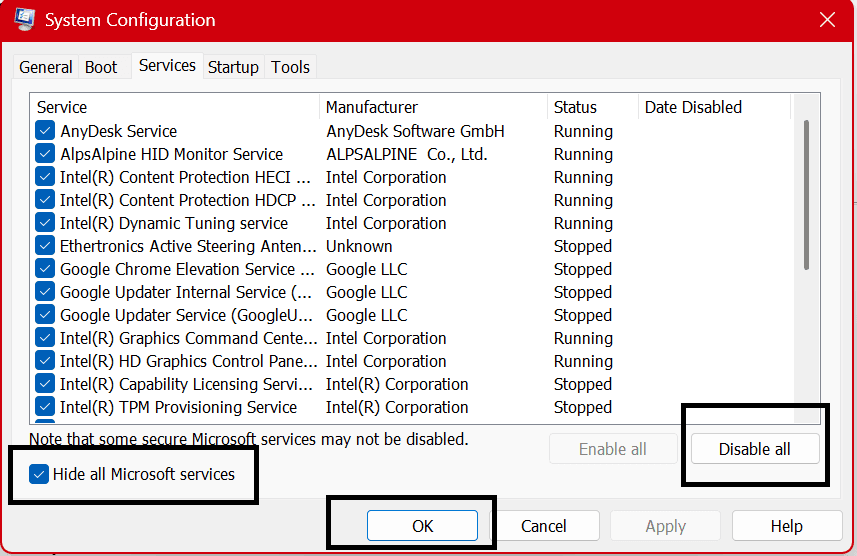The width and height of the screenshot is (857, 556).
Task: Close the System Configuration window
Action: click(x=827, y=20)
